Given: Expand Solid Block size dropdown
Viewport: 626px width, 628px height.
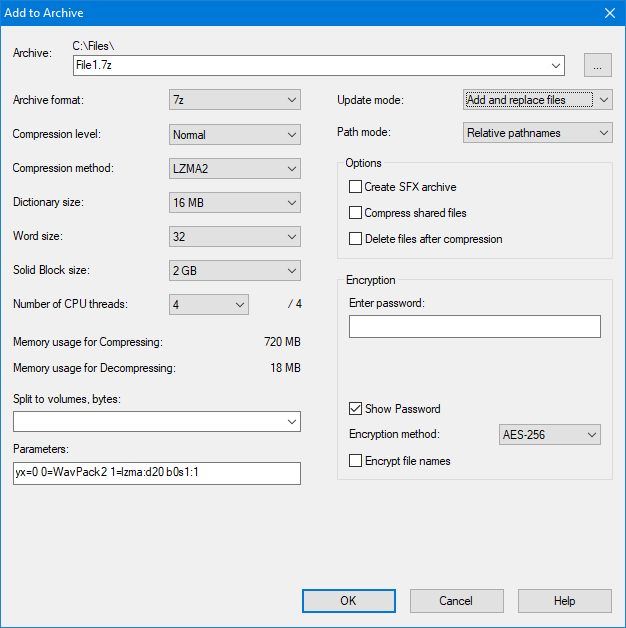Looking at the screenshot, I should (x=235, y=271).
